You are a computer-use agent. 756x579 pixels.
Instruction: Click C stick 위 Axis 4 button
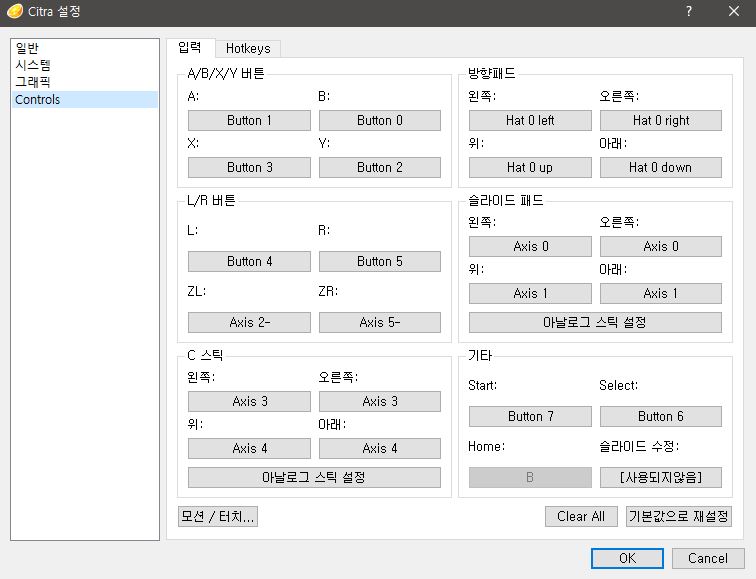pos(249,448)
